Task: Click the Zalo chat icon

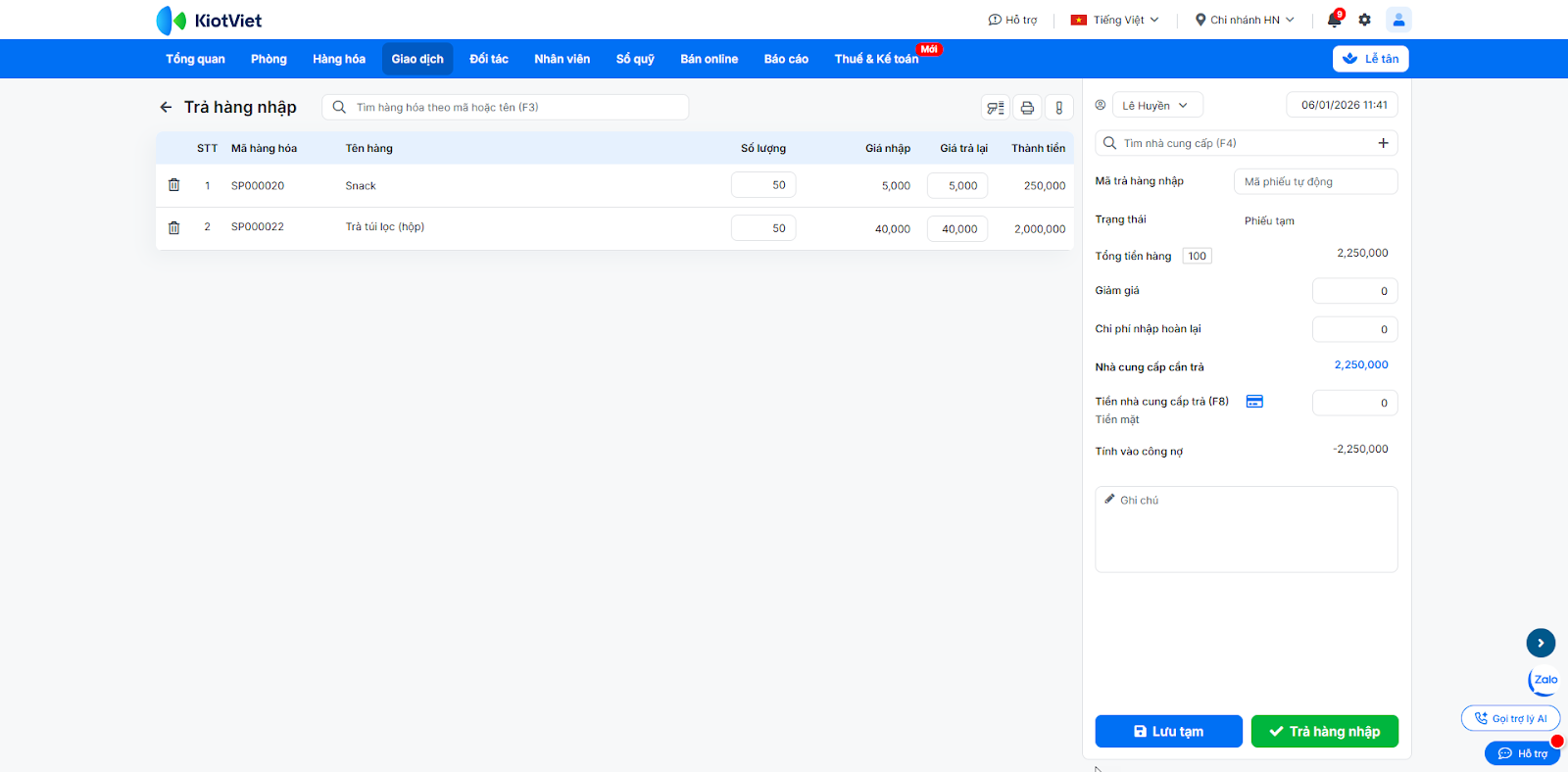Action: tap(1543, 680)
